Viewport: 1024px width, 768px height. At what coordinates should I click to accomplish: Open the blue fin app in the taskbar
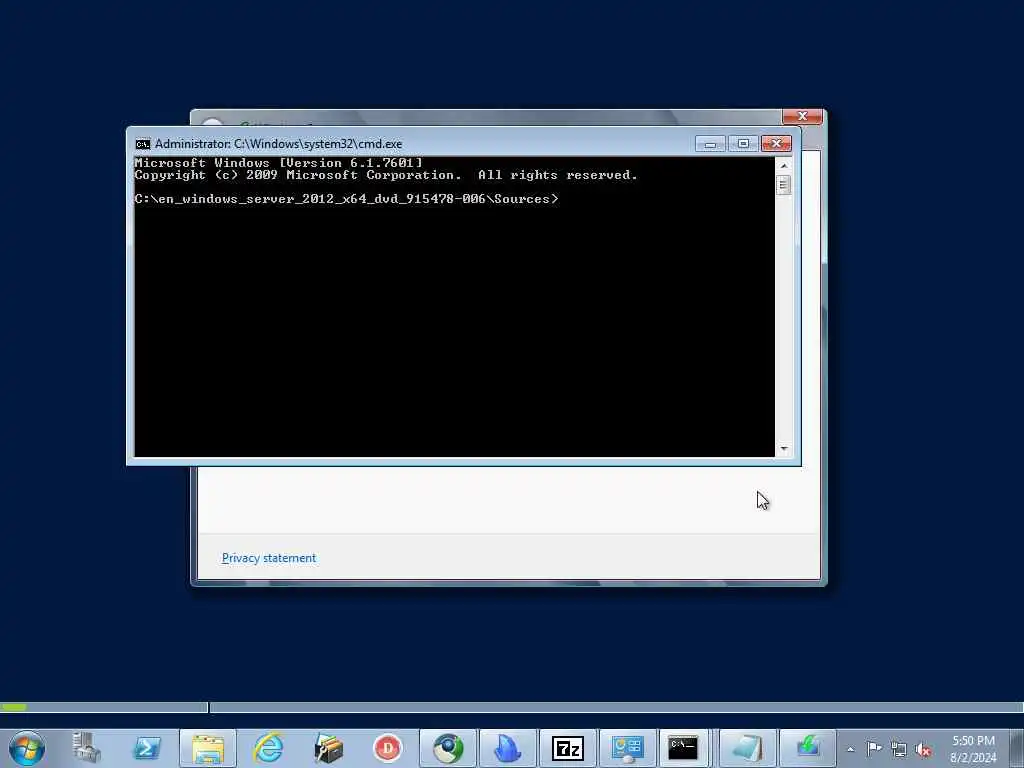507,748
